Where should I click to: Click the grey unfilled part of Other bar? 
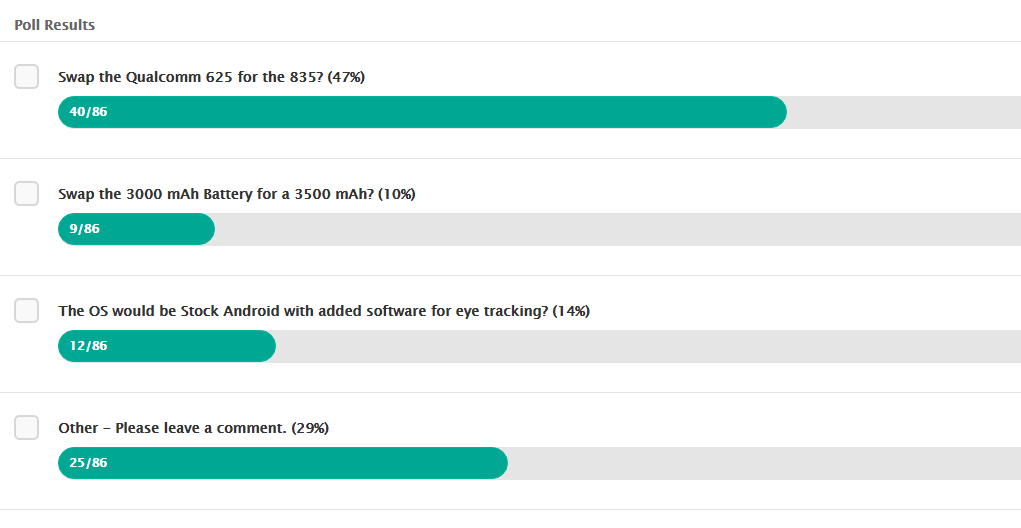tap(764, 463)
